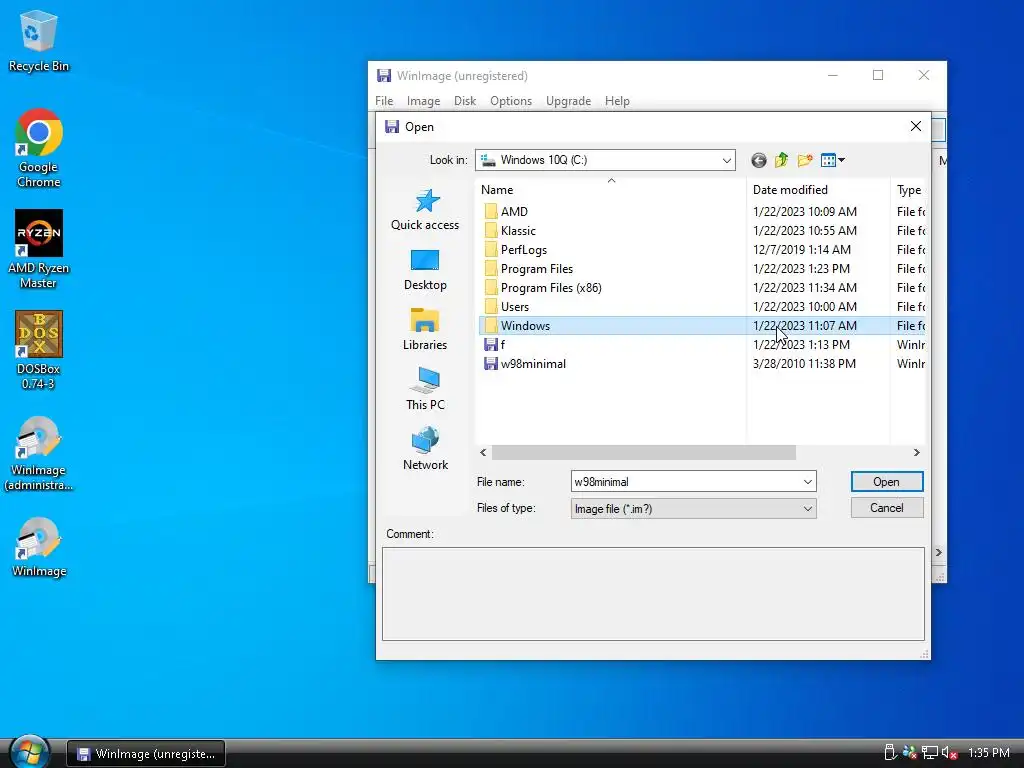The width and height of the screenshot is (1024, 768).
Task: Click the Back arrow icon in Open dialog
Action: tap(758, 160)
